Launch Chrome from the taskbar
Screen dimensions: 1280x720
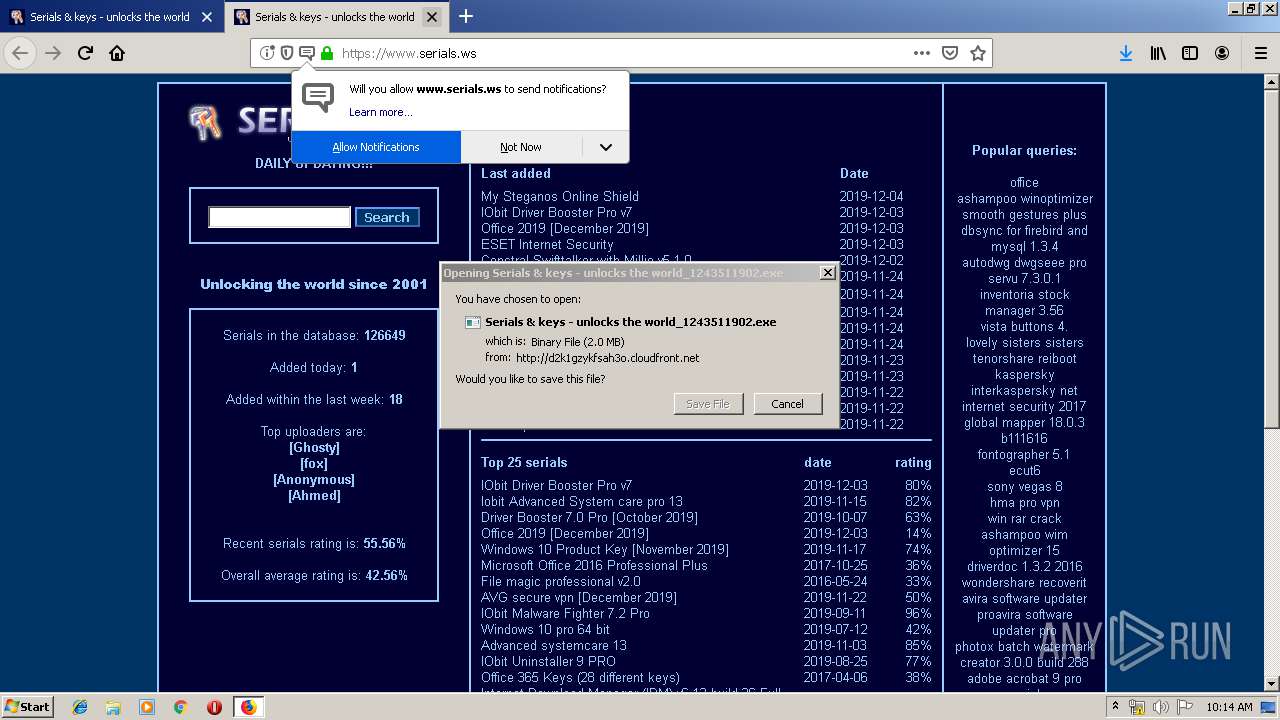click(180, 707)
